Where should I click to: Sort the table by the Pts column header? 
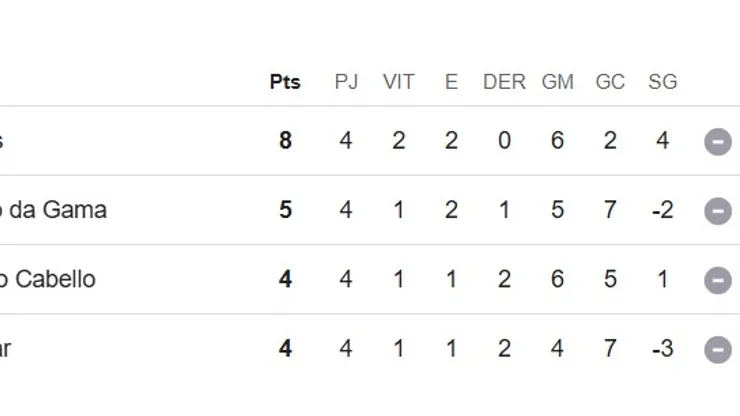coord(285,82)
